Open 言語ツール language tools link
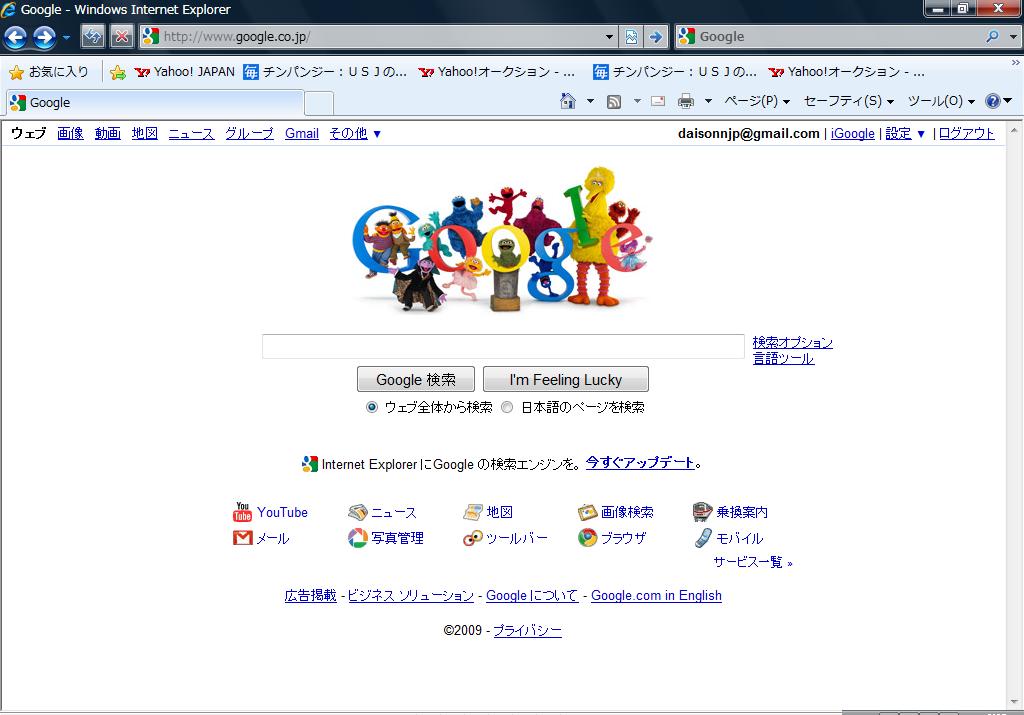The image size is (1024, 715). [x=783, y=358]
